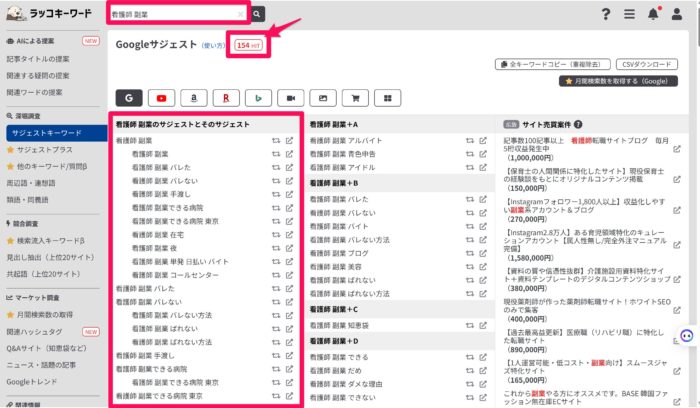Open the chat bot bubble icon

click(687, 335)
